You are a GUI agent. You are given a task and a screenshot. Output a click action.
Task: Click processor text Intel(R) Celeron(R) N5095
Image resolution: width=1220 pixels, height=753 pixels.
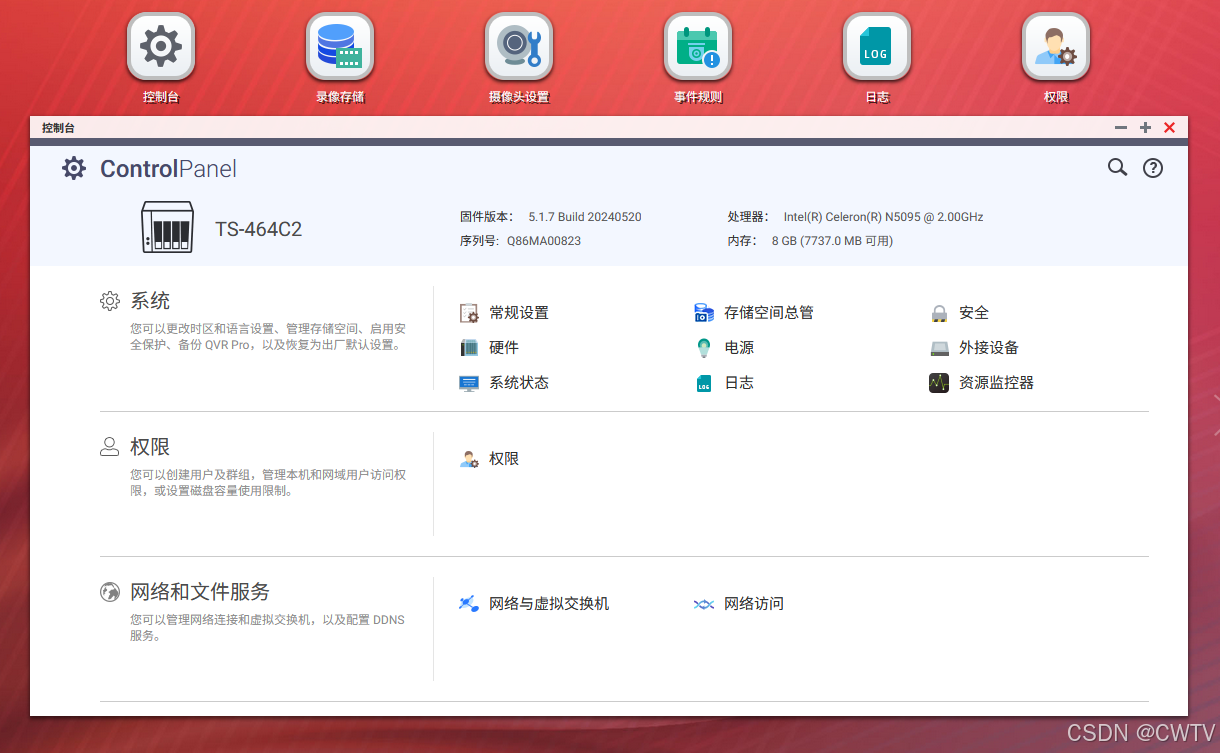tap(883, 217)
